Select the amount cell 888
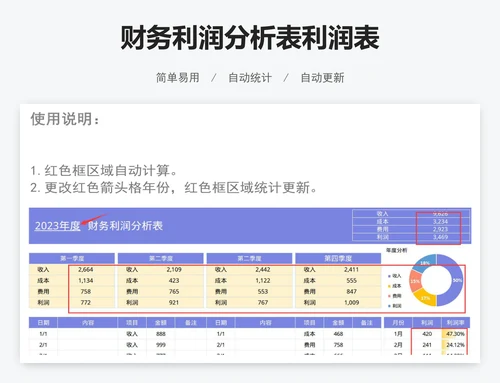500x383 pixels. (x=161, y=334)
